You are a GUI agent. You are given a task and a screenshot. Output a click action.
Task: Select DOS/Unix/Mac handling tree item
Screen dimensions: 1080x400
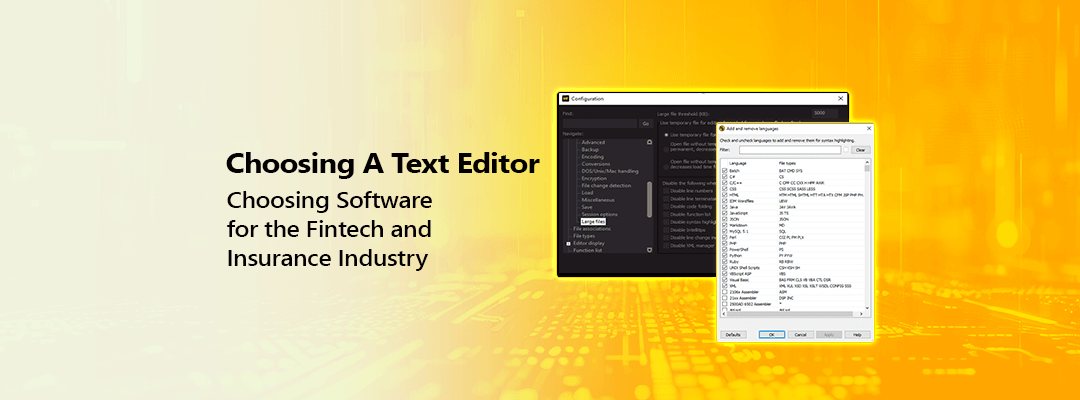click(610, 171)
